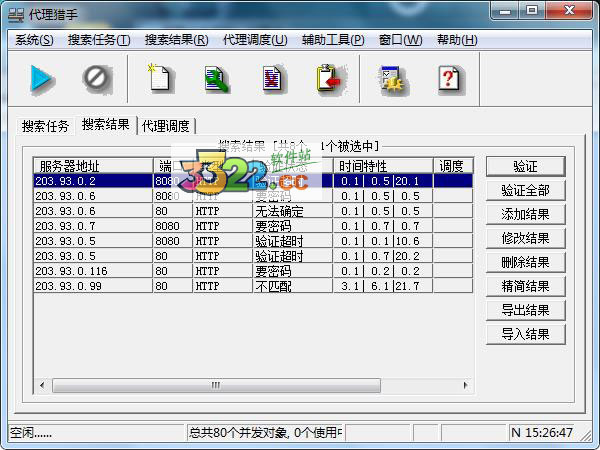The height and width of the screenshot is (450, 600).
Task: Open the 代理调度(U) menu
Action: 255,40
